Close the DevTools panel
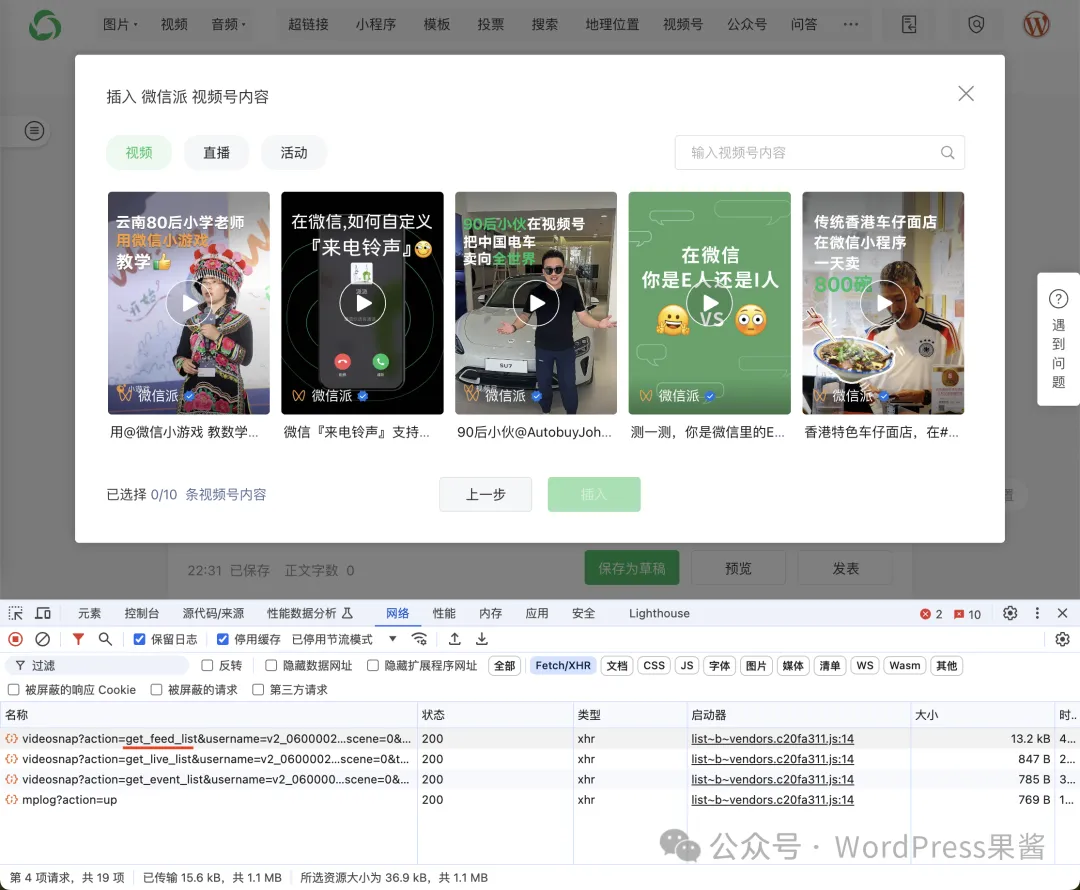The image size is (1080, 890). pos(1062,613)
